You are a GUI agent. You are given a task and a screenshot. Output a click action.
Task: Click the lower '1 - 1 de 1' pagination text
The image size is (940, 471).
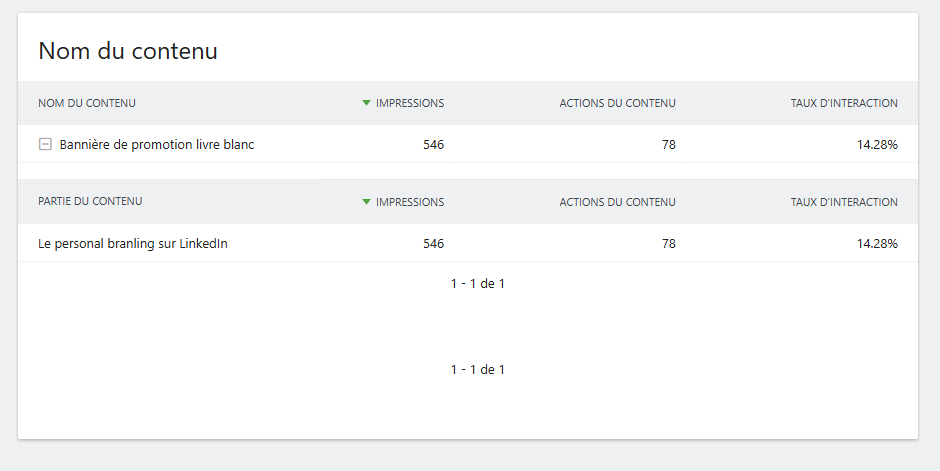click(x=477, y=370)
